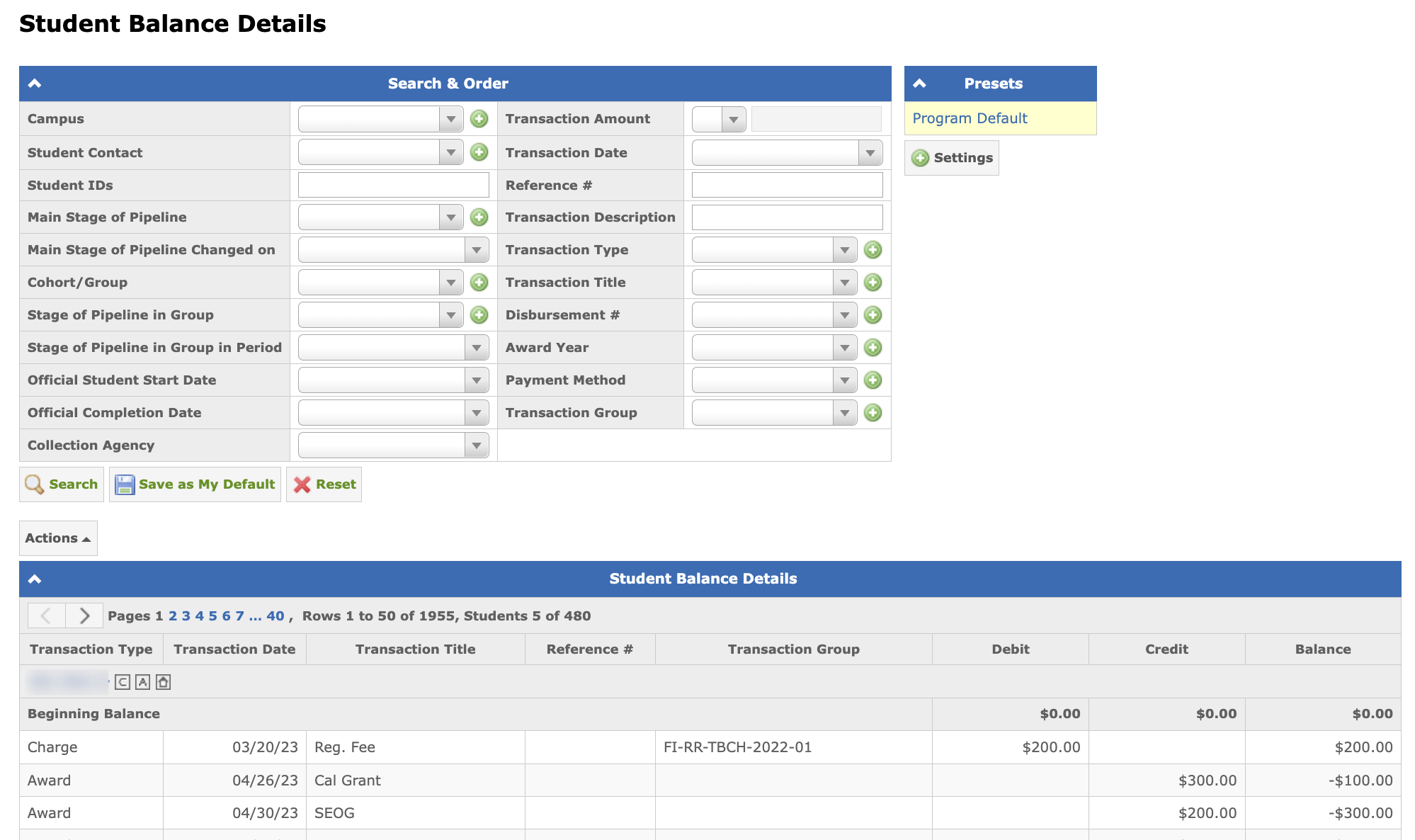Click the home icon in student row
The width and height of the screenshot is (1415, 840).
click(x=163, y=682)
